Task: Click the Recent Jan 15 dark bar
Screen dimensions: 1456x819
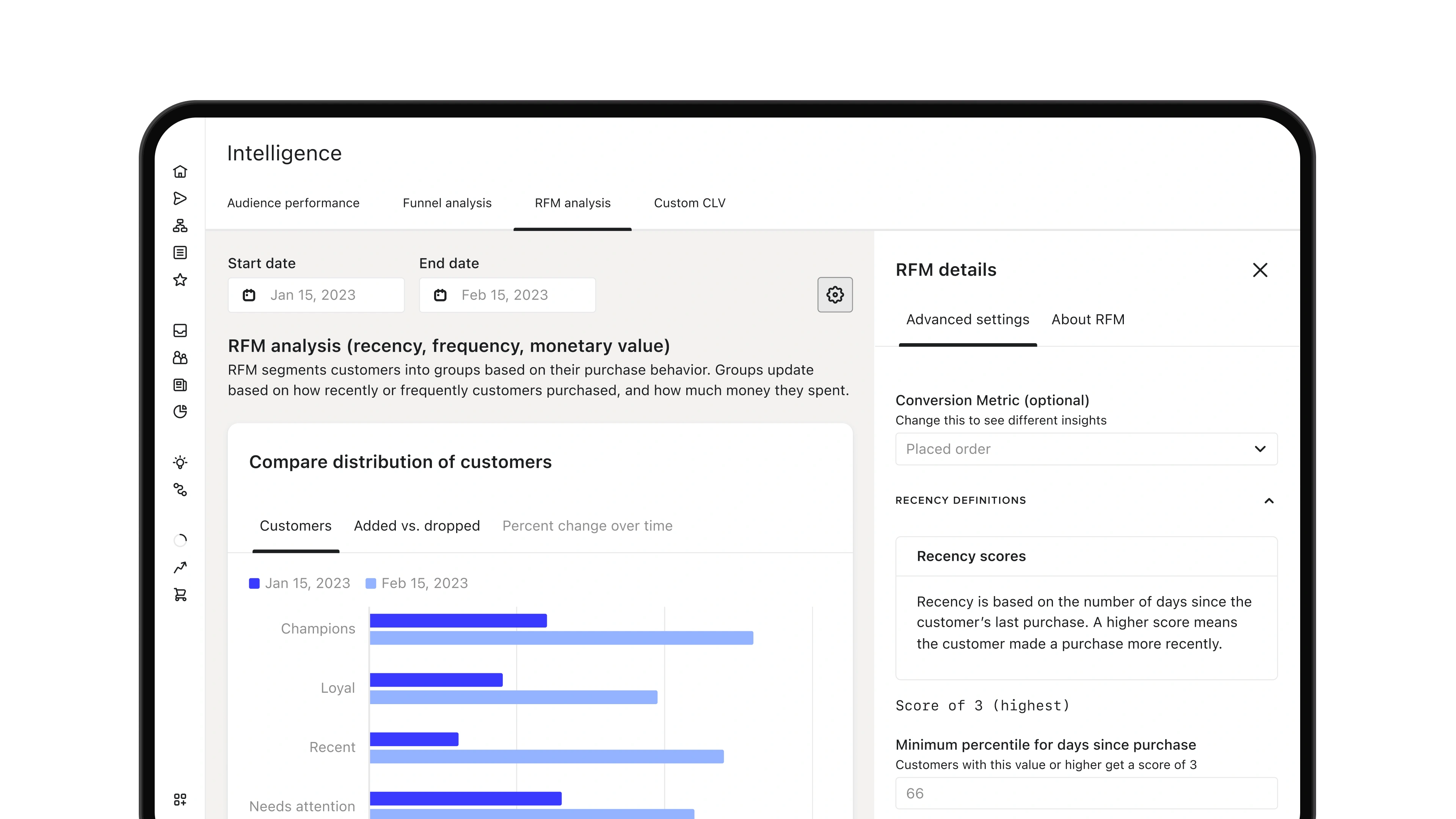Action: point(414,739)
